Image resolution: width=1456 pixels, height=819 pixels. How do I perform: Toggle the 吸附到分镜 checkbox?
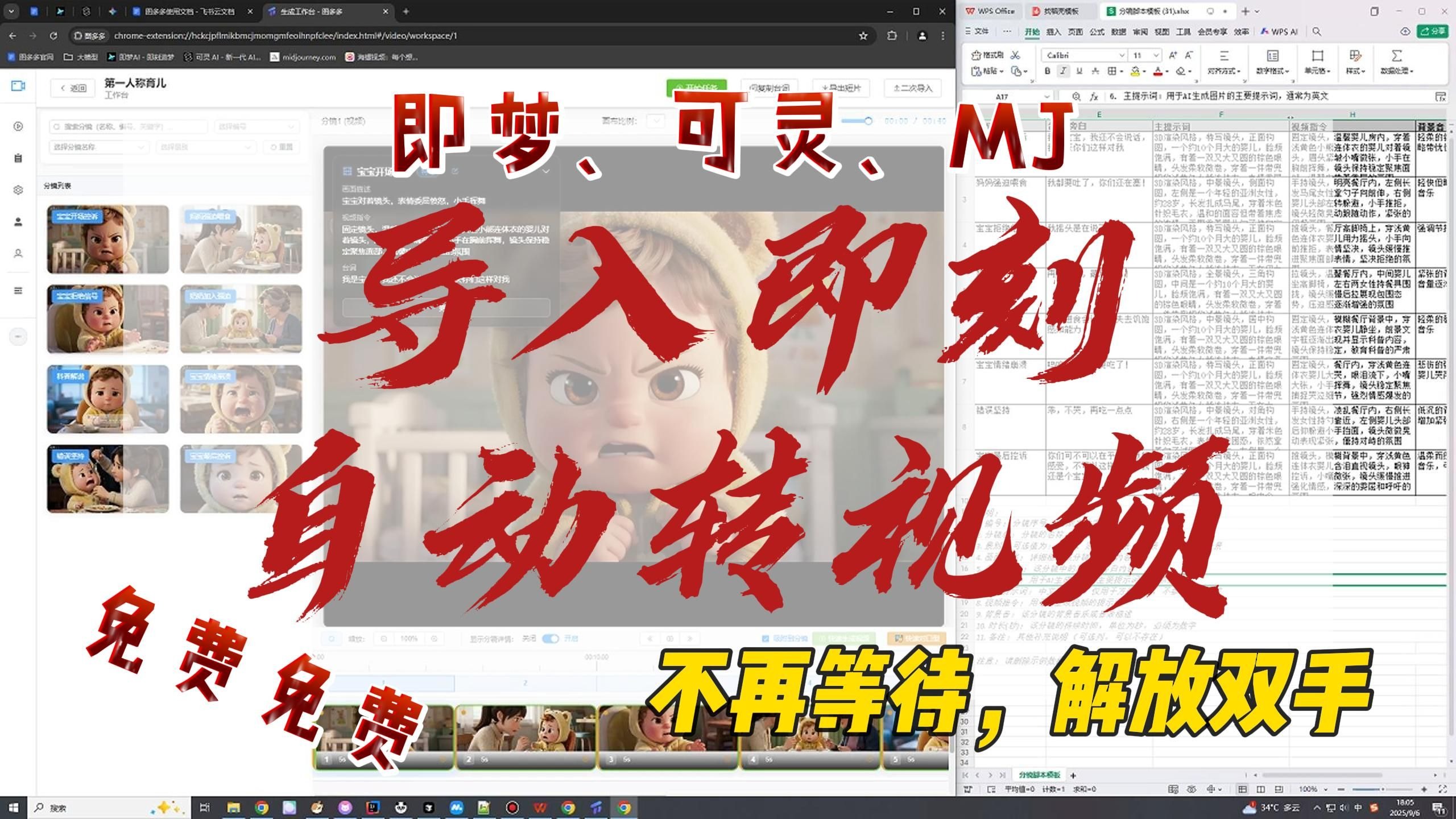tap(765, 639)
